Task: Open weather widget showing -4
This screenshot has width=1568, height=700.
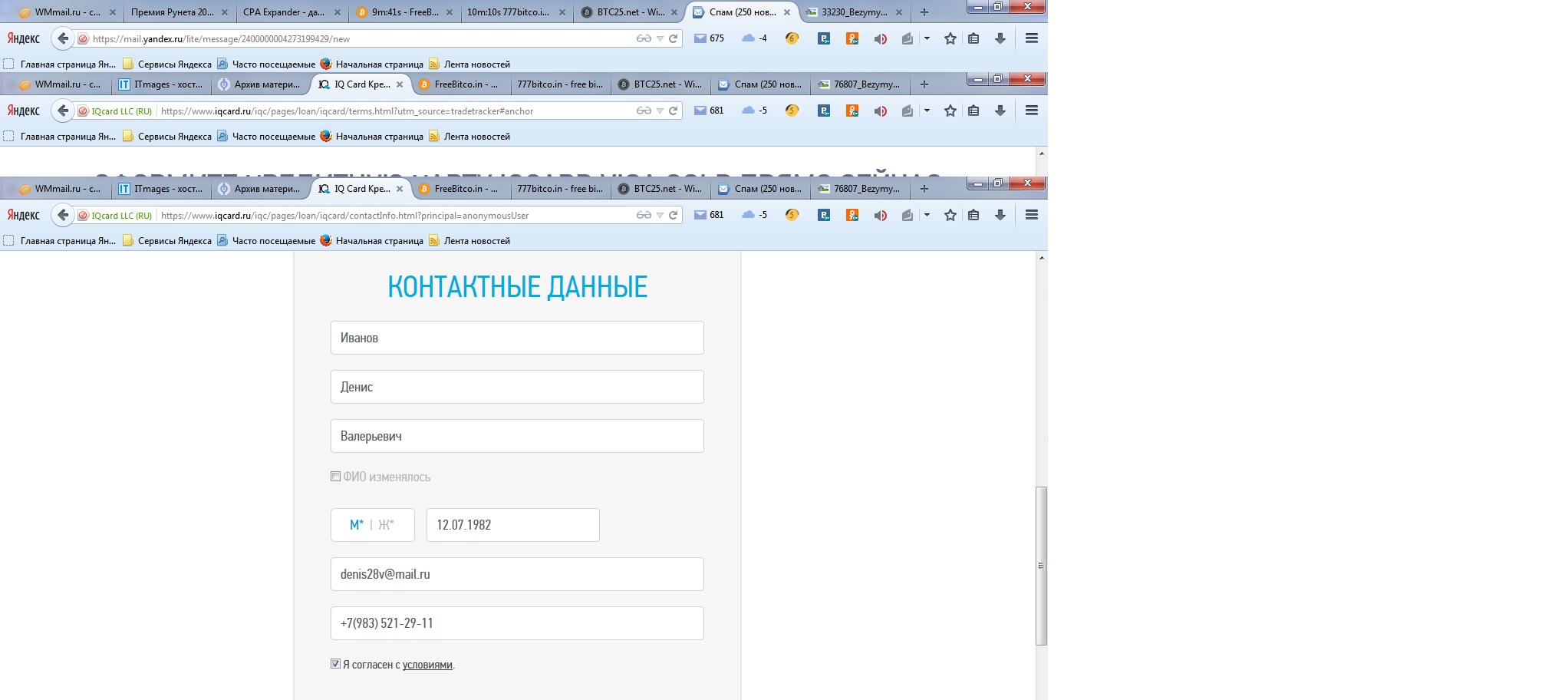Action: [x=755, y=38]
